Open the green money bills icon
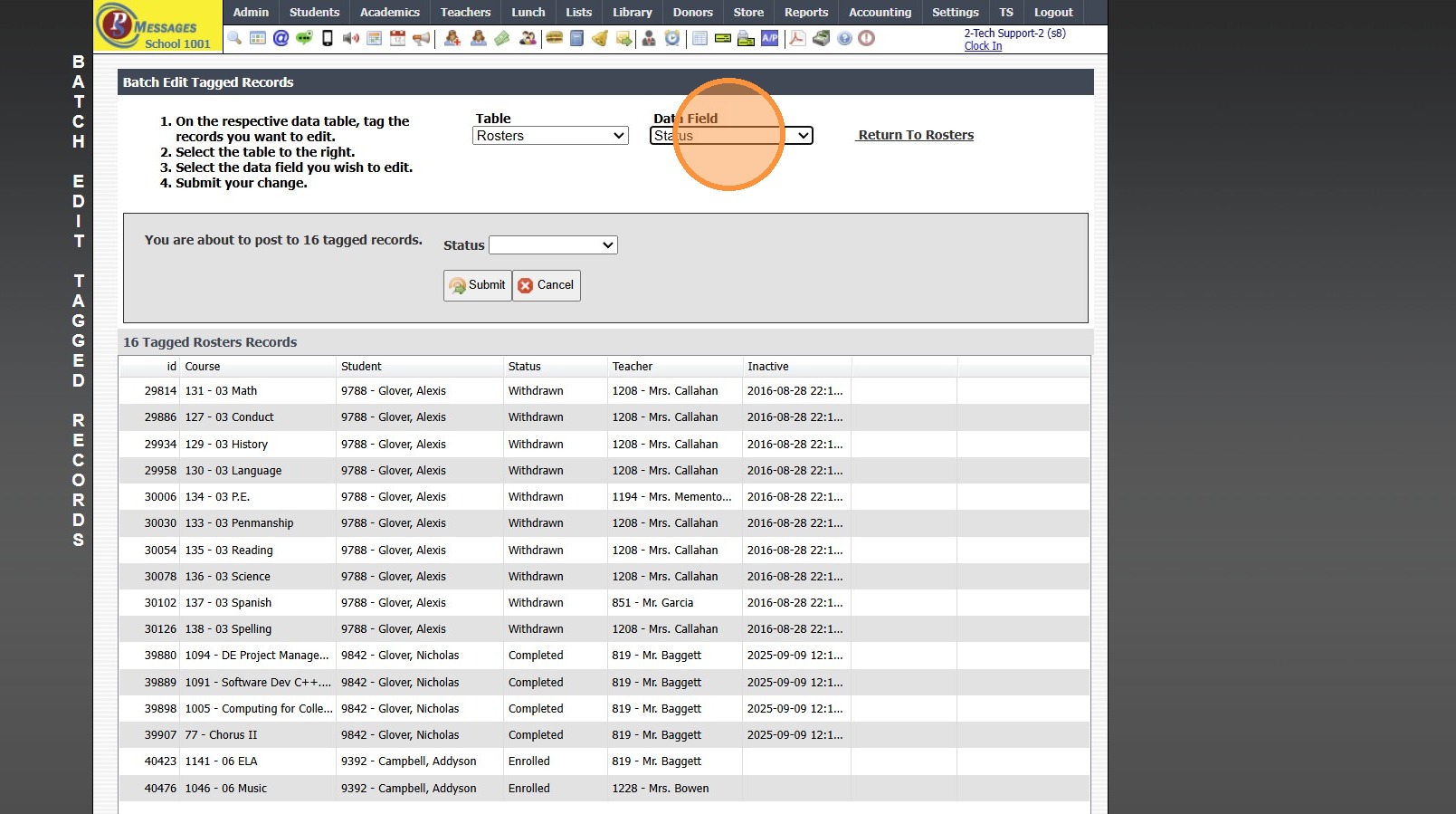The height and width of the screenshot is (814, 1456). pyautogui.click(x=502, y=38)
